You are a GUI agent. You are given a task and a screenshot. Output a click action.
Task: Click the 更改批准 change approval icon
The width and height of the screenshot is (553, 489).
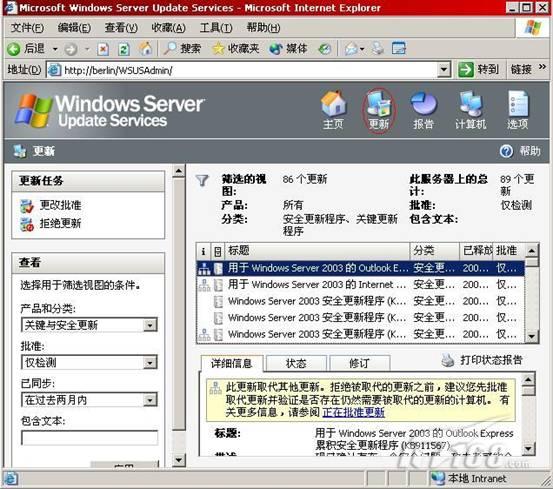coord(27,206)
